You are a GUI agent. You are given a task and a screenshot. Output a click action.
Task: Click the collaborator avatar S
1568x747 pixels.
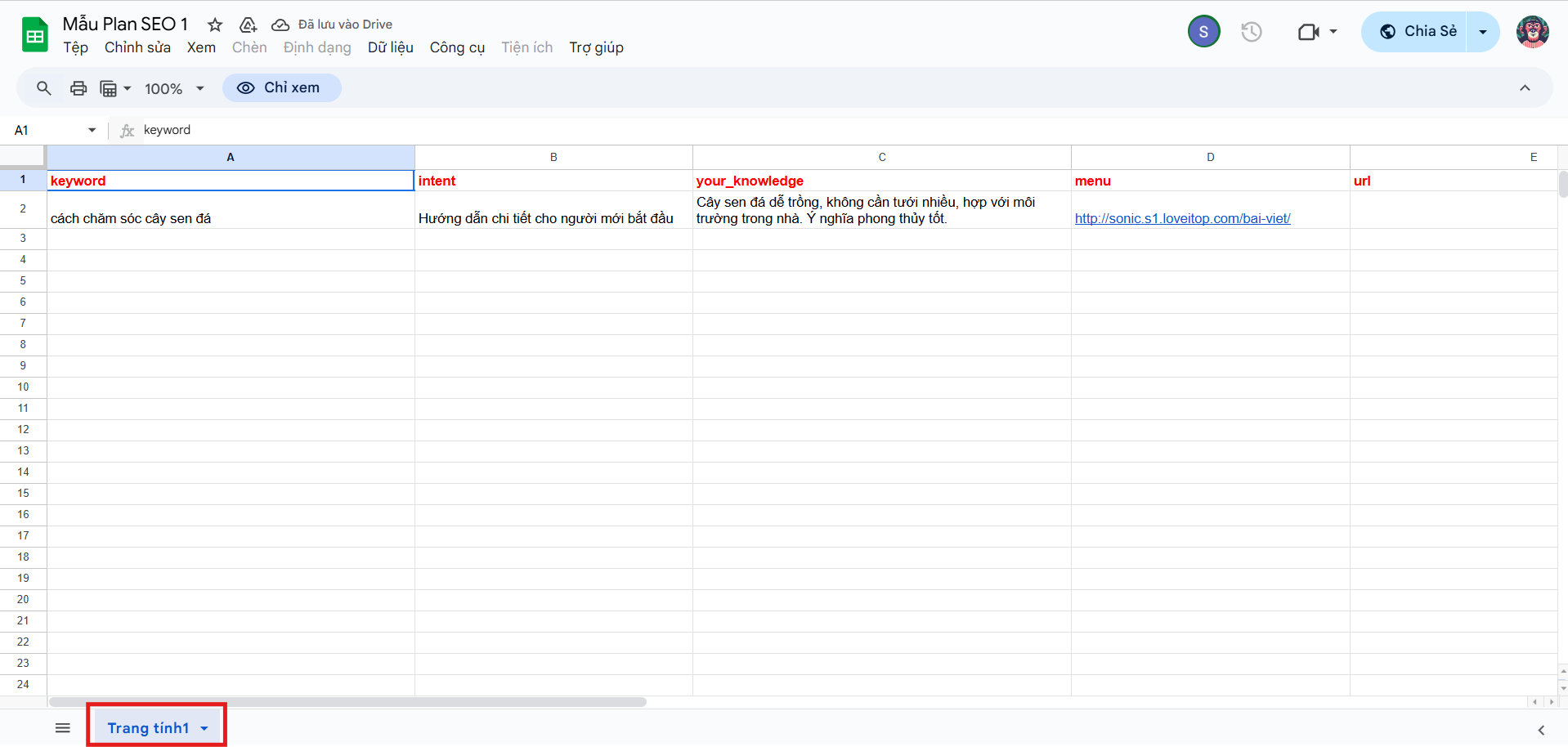click(x=1203, y=32)
